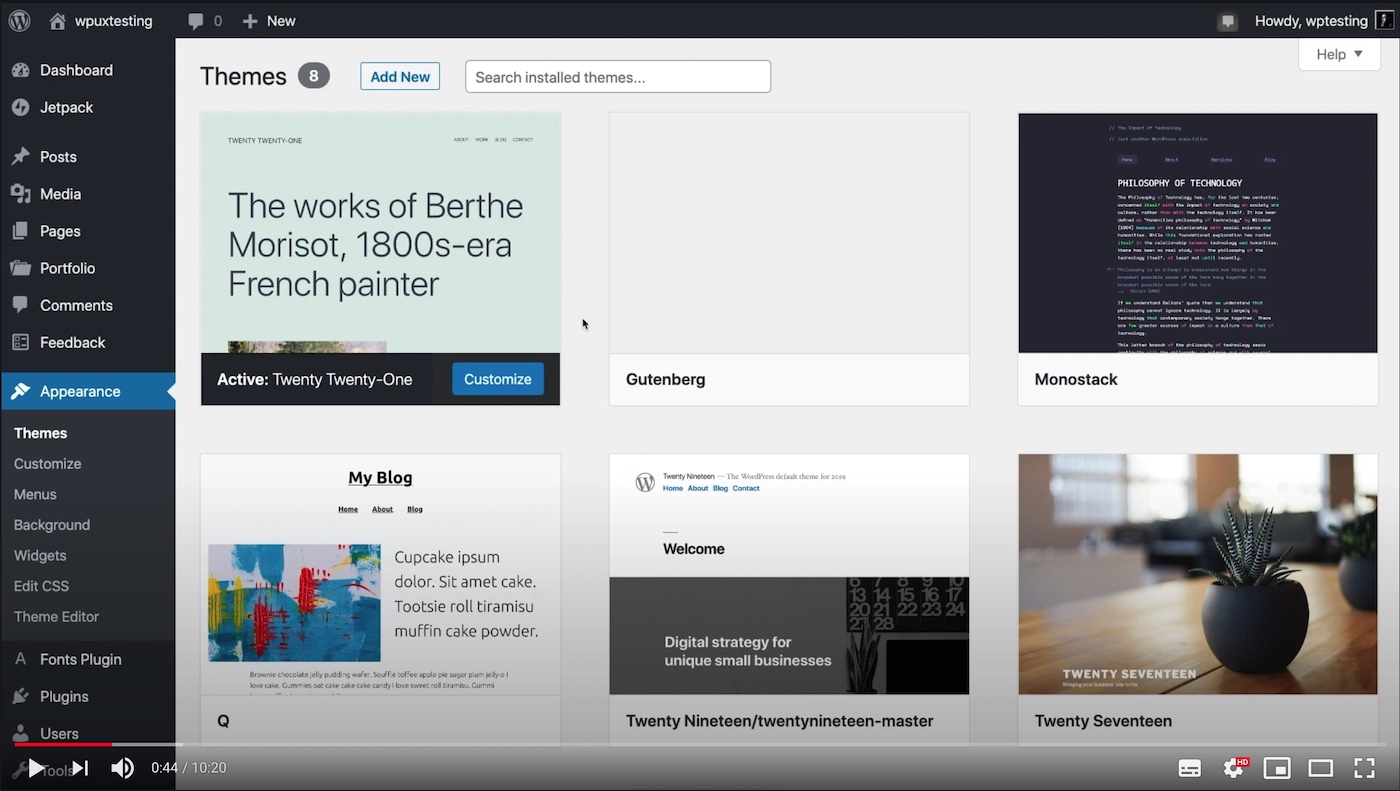This screenshot has height=791, width=1400.
Task: Skip to next video
Action: (80, 768)
